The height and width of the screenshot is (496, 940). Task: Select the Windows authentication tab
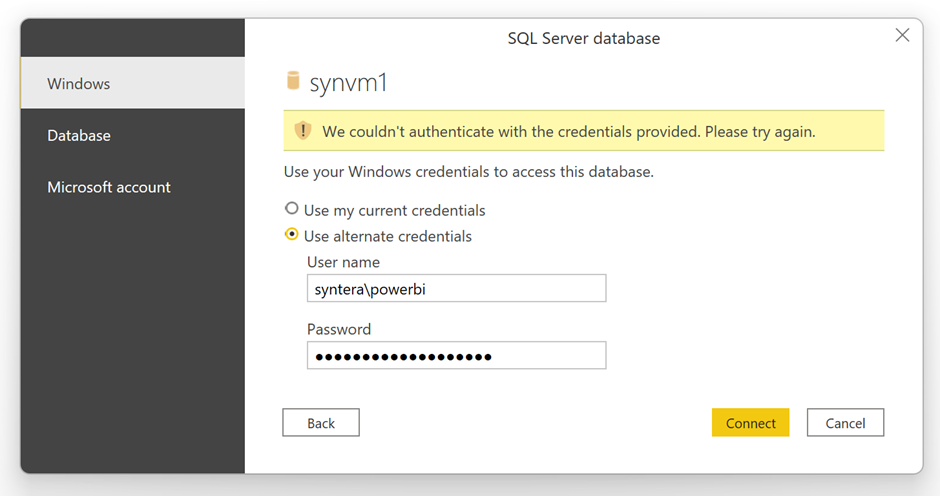tap(132, 83)
